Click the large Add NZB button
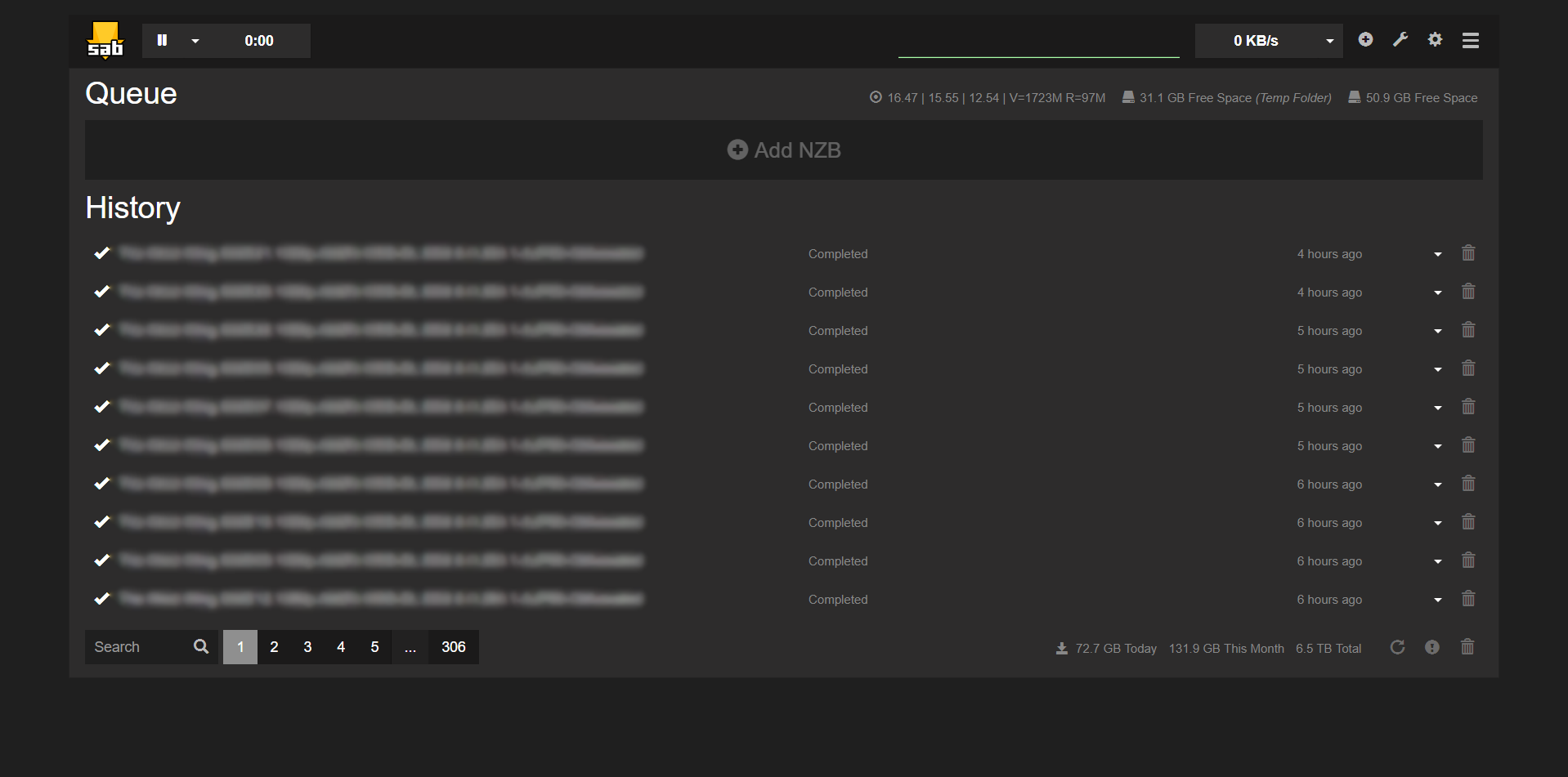This screenshot has width=1568, height=777. click(783, 150)
